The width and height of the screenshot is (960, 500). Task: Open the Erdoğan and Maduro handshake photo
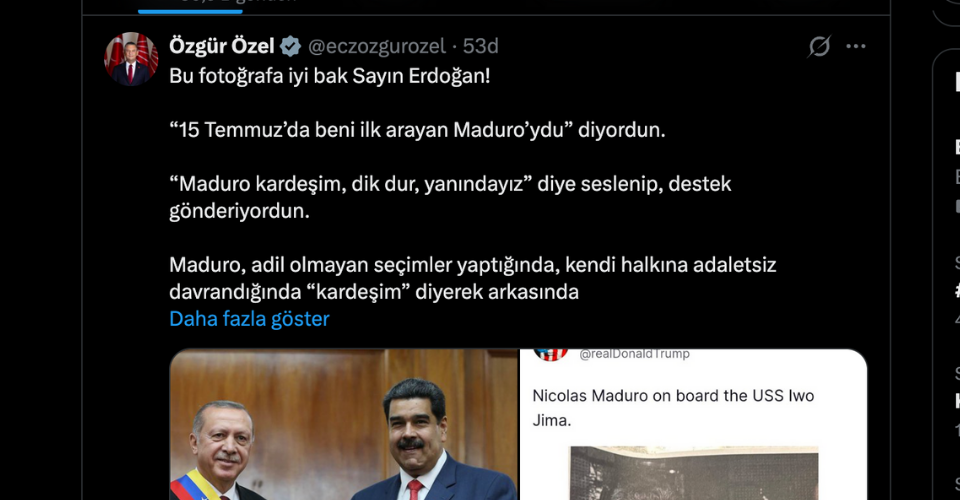pyautogui.click(x=344, y=425)
